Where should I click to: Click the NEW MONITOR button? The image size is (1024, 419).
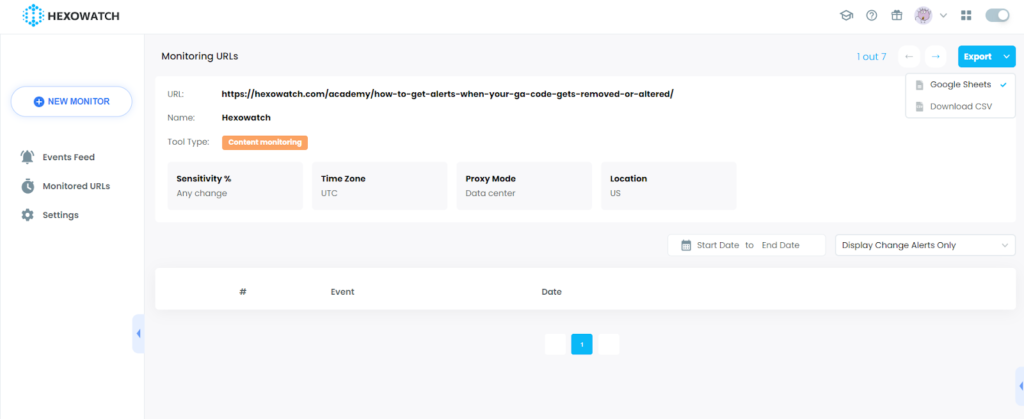click(72, 102)
